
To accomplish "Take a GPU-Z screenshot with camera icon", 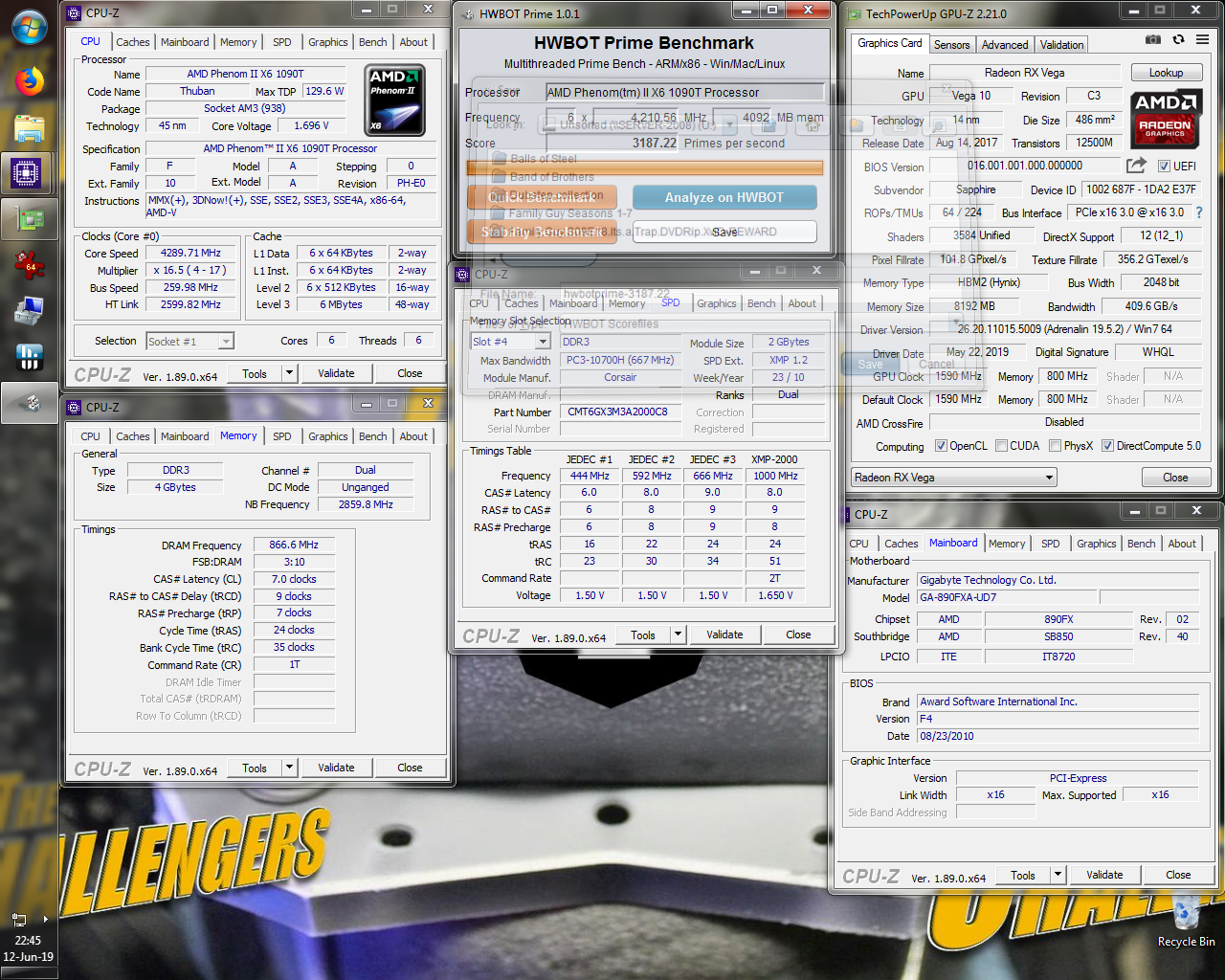I will [x=1153, y=40].
